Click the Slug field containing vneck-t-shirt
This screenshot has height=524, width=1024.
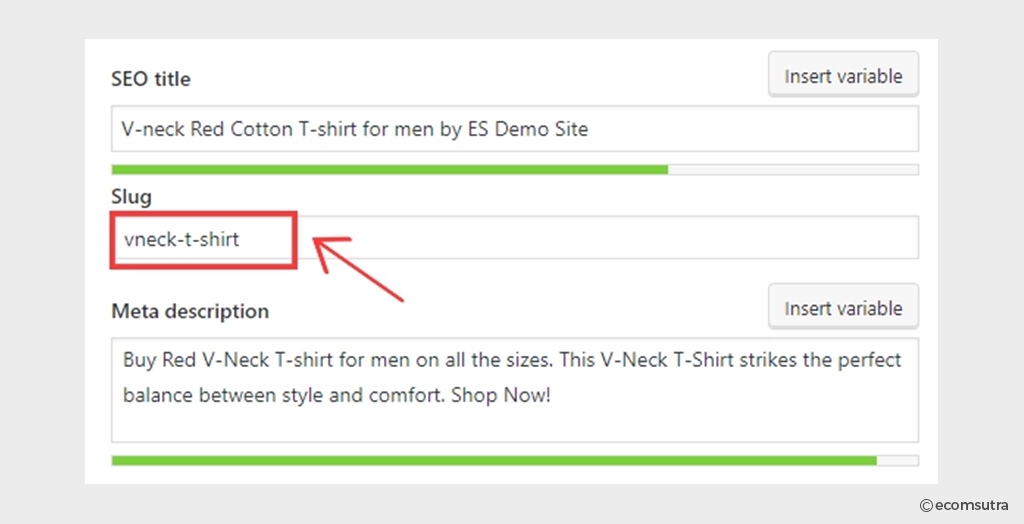pyautogui.click(x=515, y=238)
